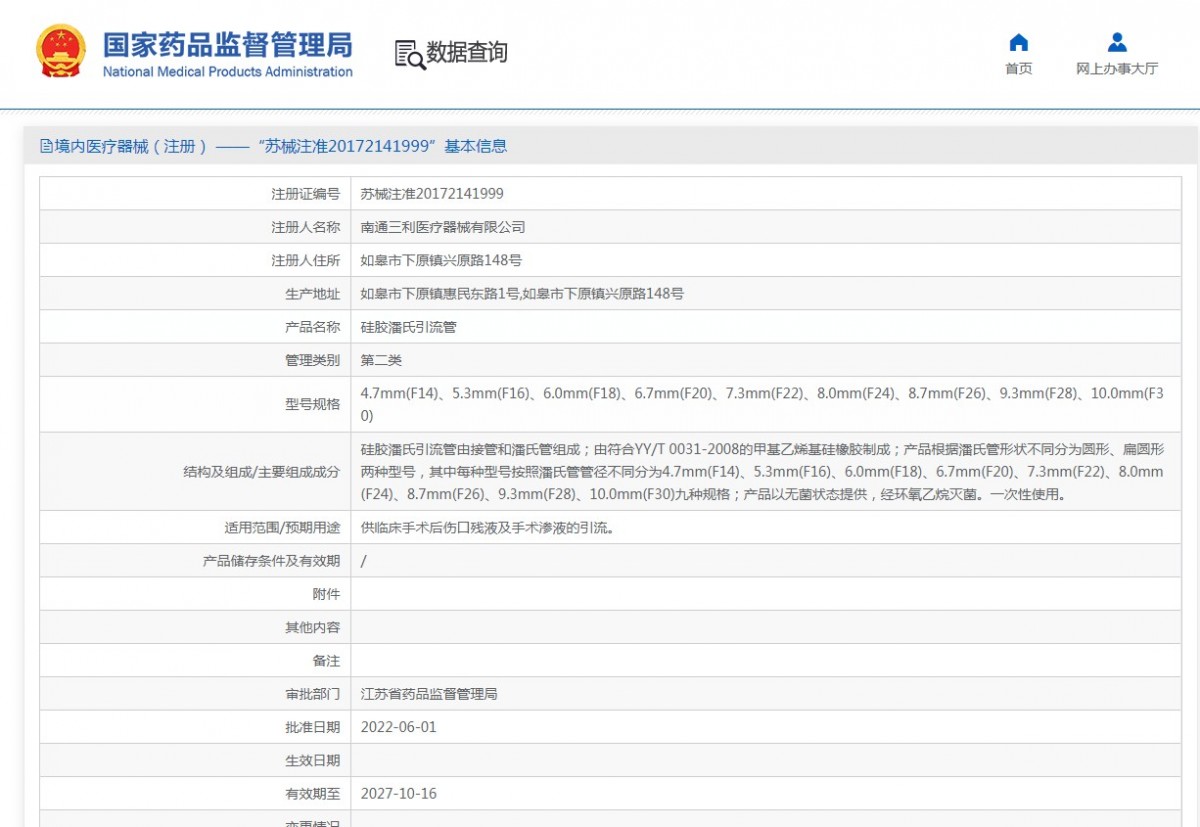Click the 有效期至 label cell
The height and width of the screenshot is (827, 1200).
click(x=195, y=794)
